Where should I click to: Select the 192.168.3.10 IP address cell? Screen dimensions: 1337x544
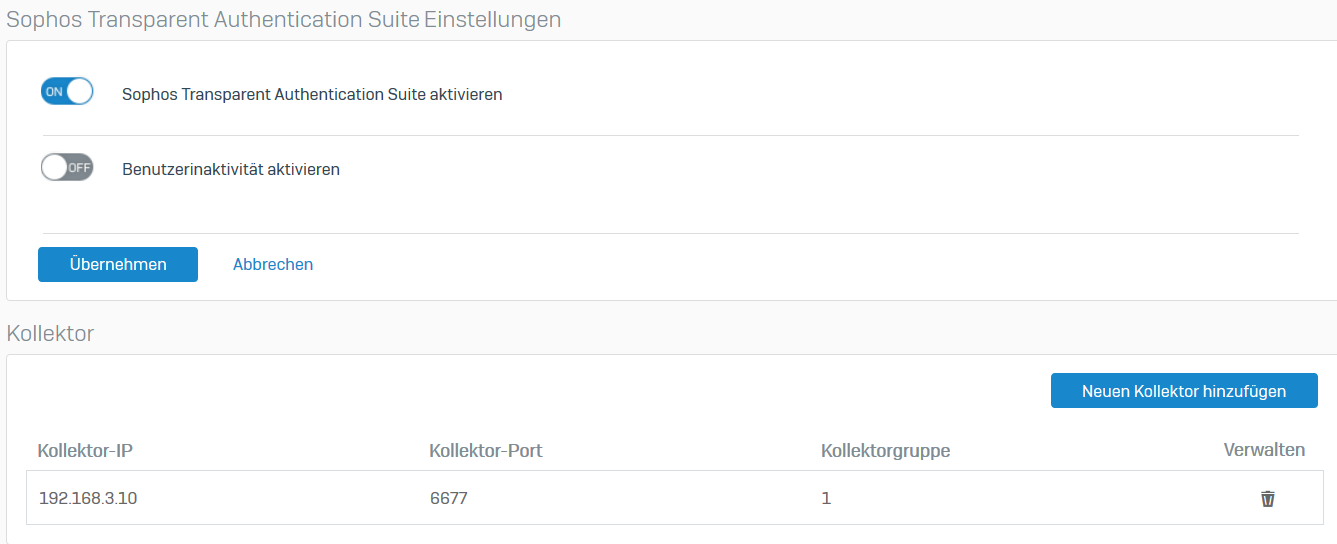coord(88,498)
